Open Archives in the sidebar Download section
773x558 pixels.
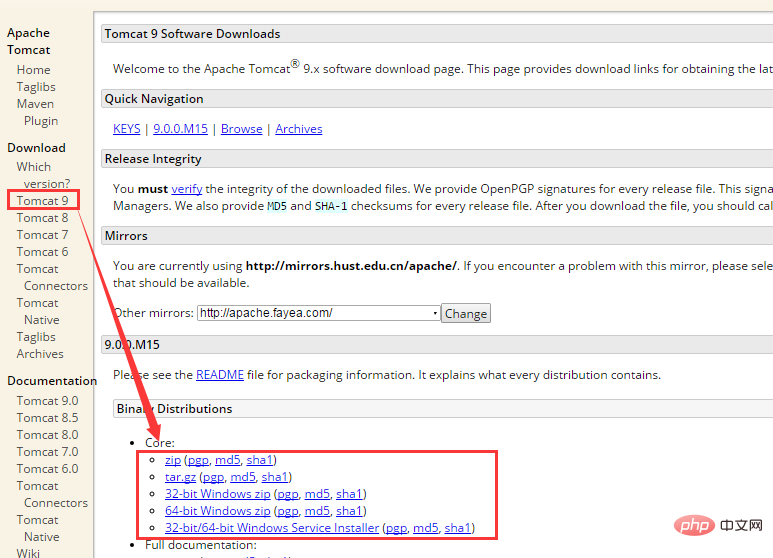[40, 354]
